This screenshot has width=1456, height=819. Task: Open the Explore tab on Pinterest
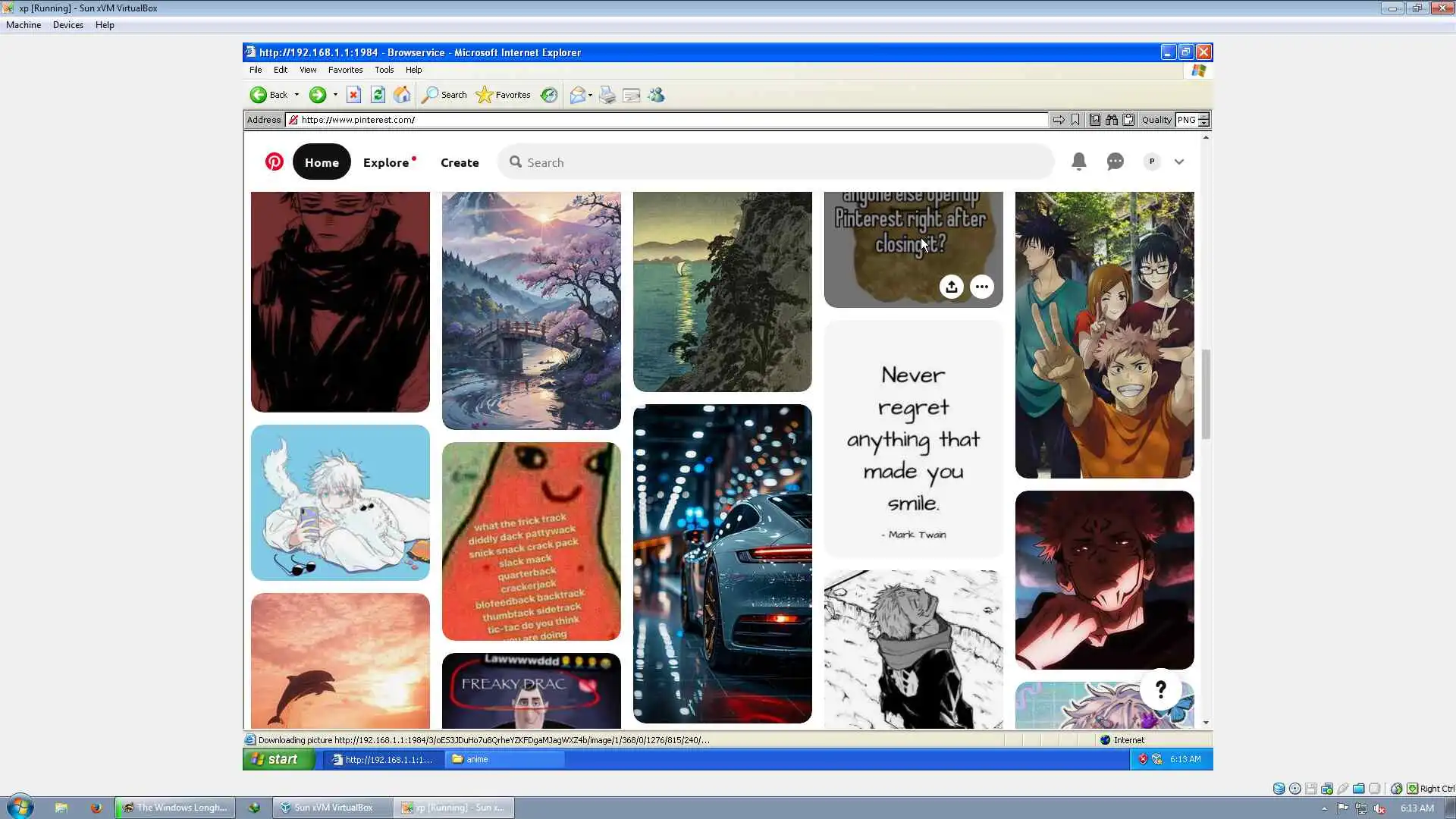(386, 162)
